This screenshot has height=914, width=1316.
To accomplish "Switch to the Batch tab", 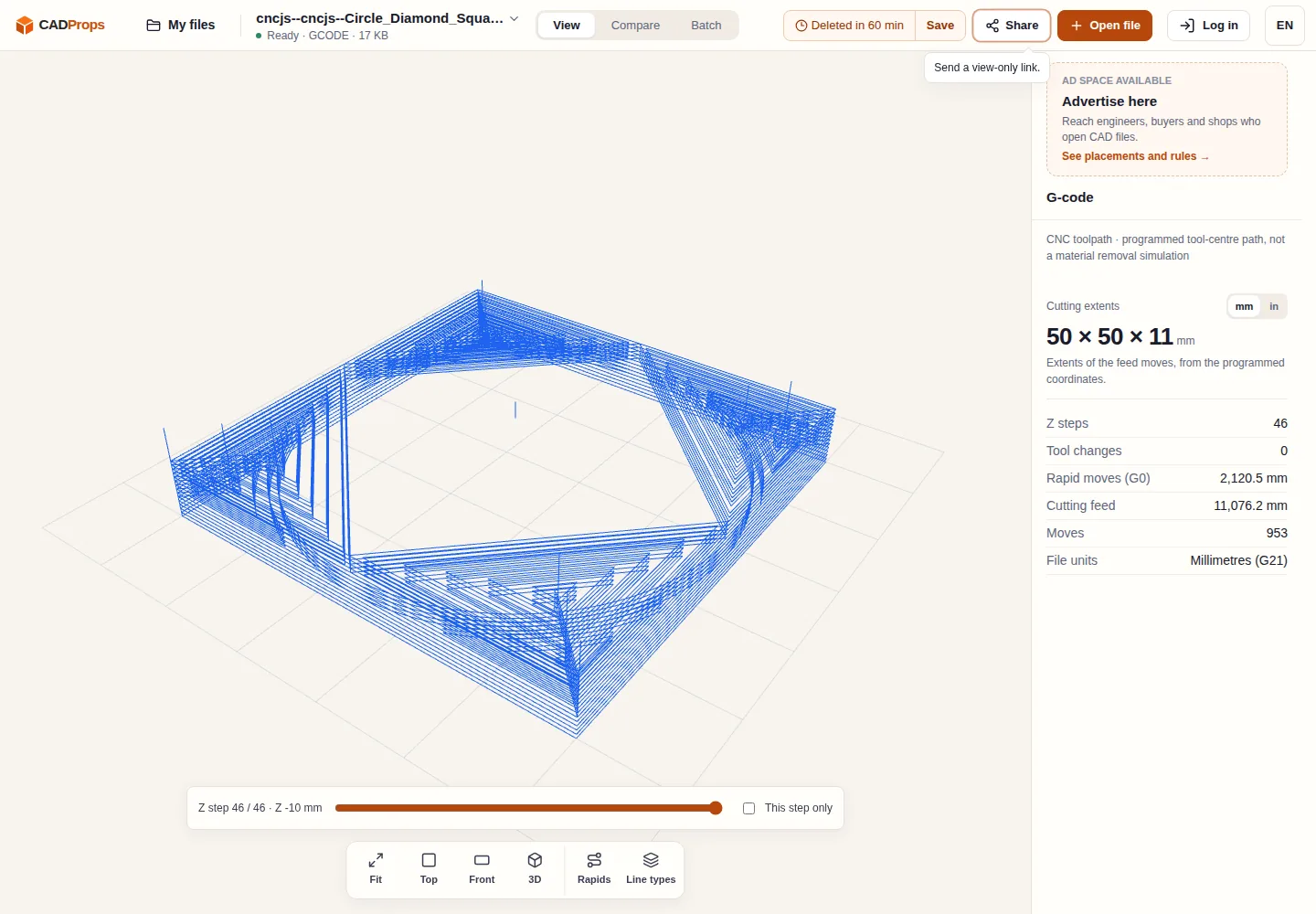I will click(706, 26).
